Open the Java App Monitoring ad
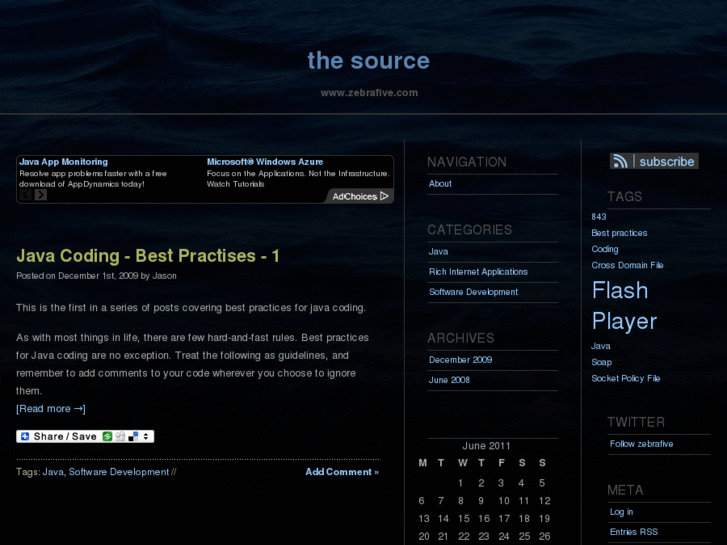727x545 pixels. tap(64, 162)
